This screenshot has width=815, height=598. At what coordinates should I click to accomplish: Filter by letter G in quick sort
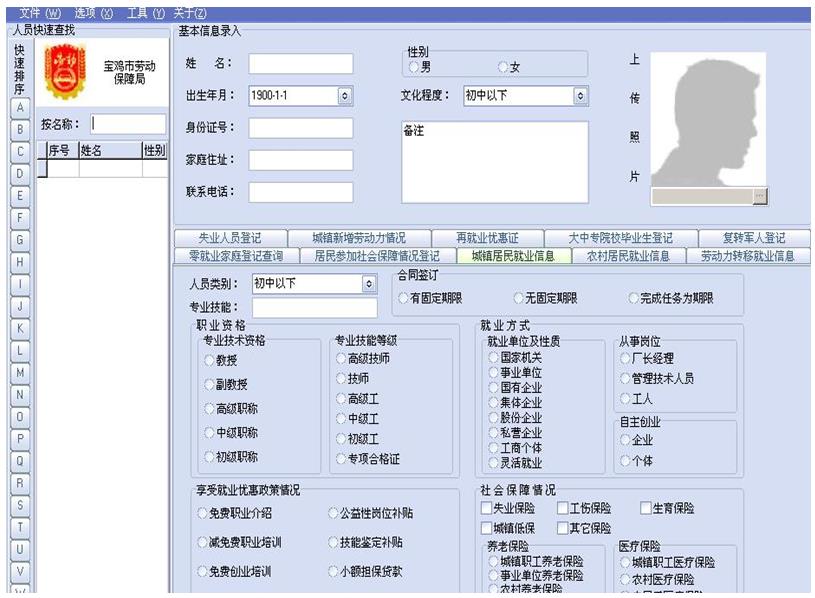coord(20,240)
